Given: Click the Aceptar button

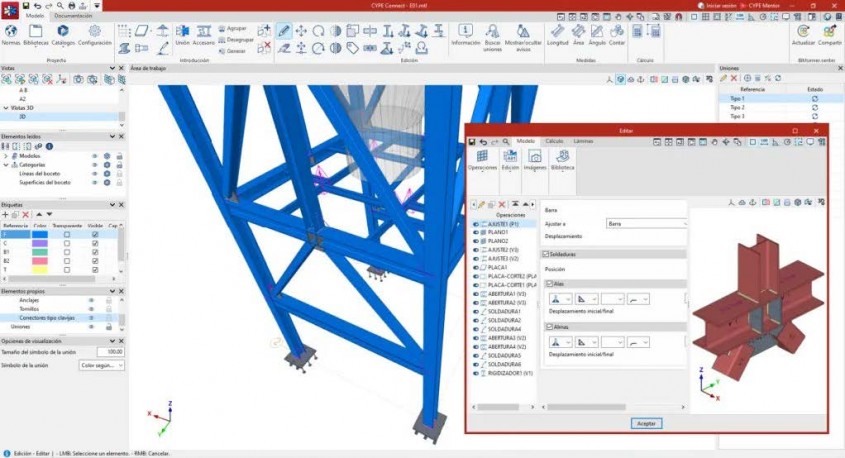Looking at the screenshot, I should click(x=646, y=424).
